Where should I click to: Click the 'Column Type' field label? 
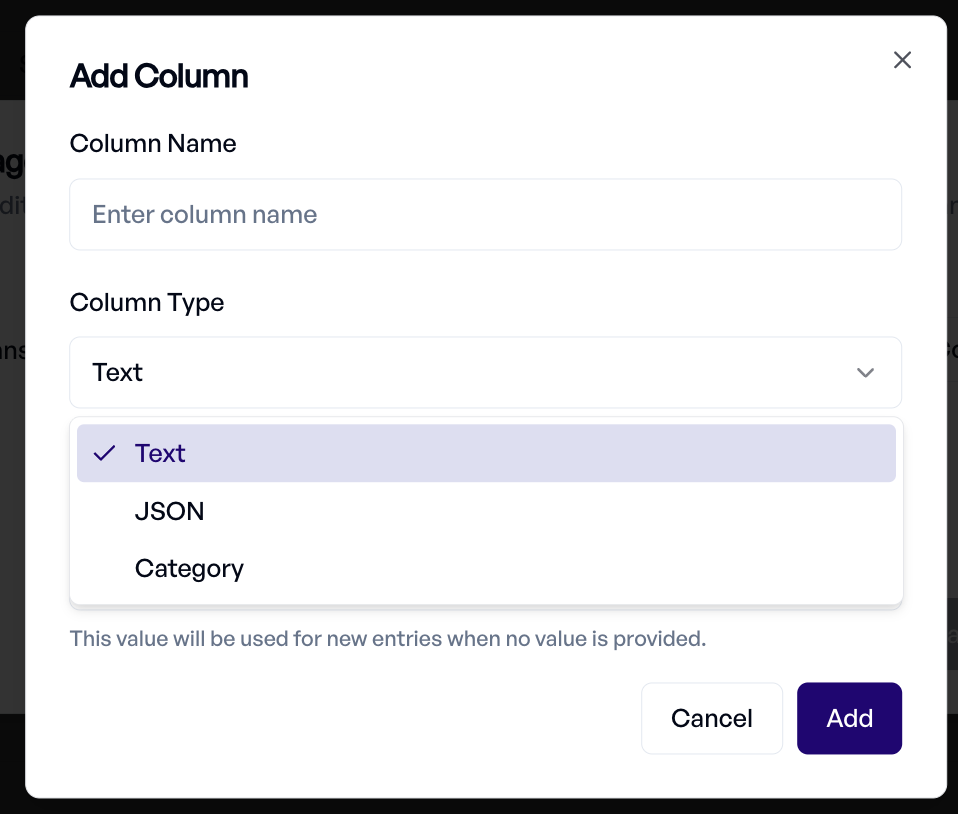pyautogui.click(x=147, y=303)
